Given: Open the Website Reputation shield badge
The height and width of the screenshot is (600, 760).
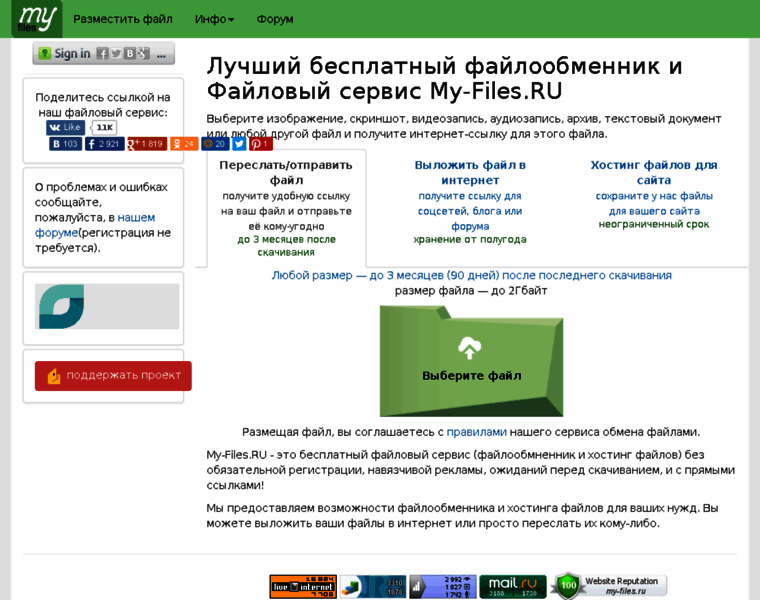Looking at the screenshot, I should click(608, 586).
